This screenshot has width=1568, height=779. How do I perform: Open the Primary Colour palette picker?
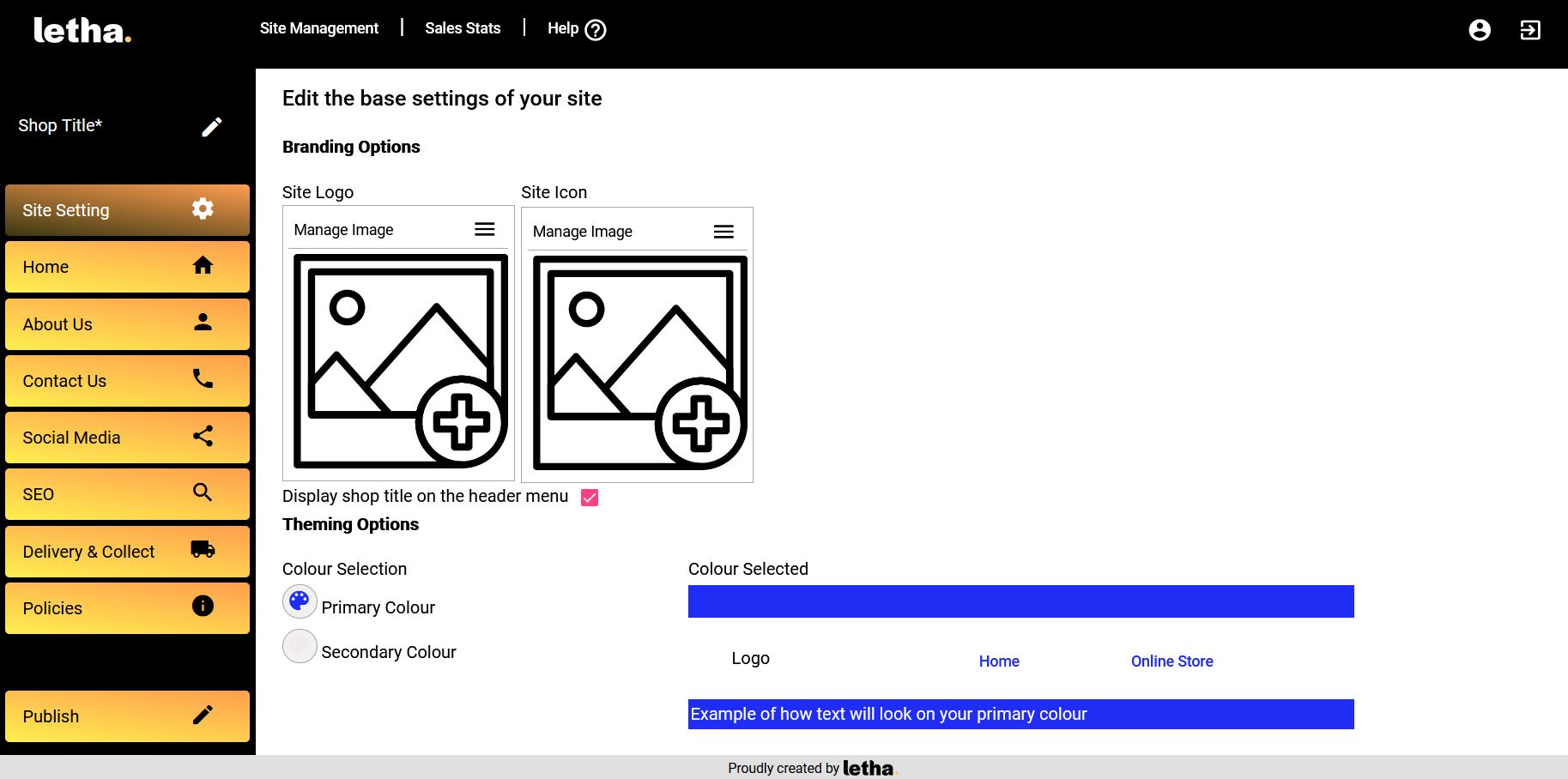pyautogui.click(x=300, y=601)
